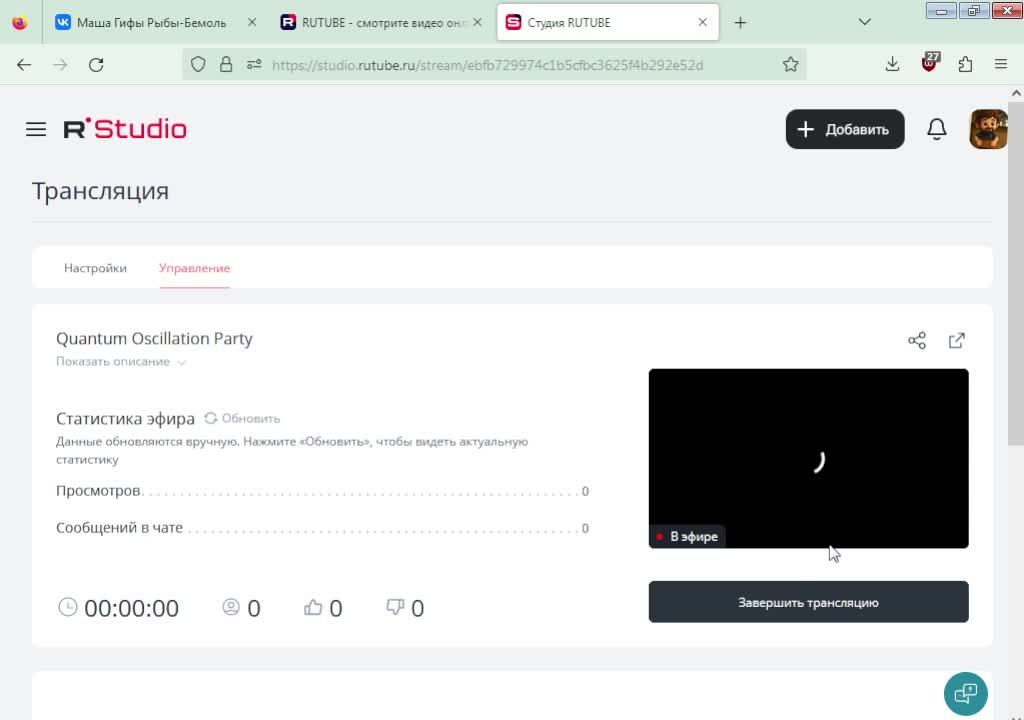The height and width of the screenshot is (720, 1024).
Task: Open the support chat bubble
Action: point(965,694)
